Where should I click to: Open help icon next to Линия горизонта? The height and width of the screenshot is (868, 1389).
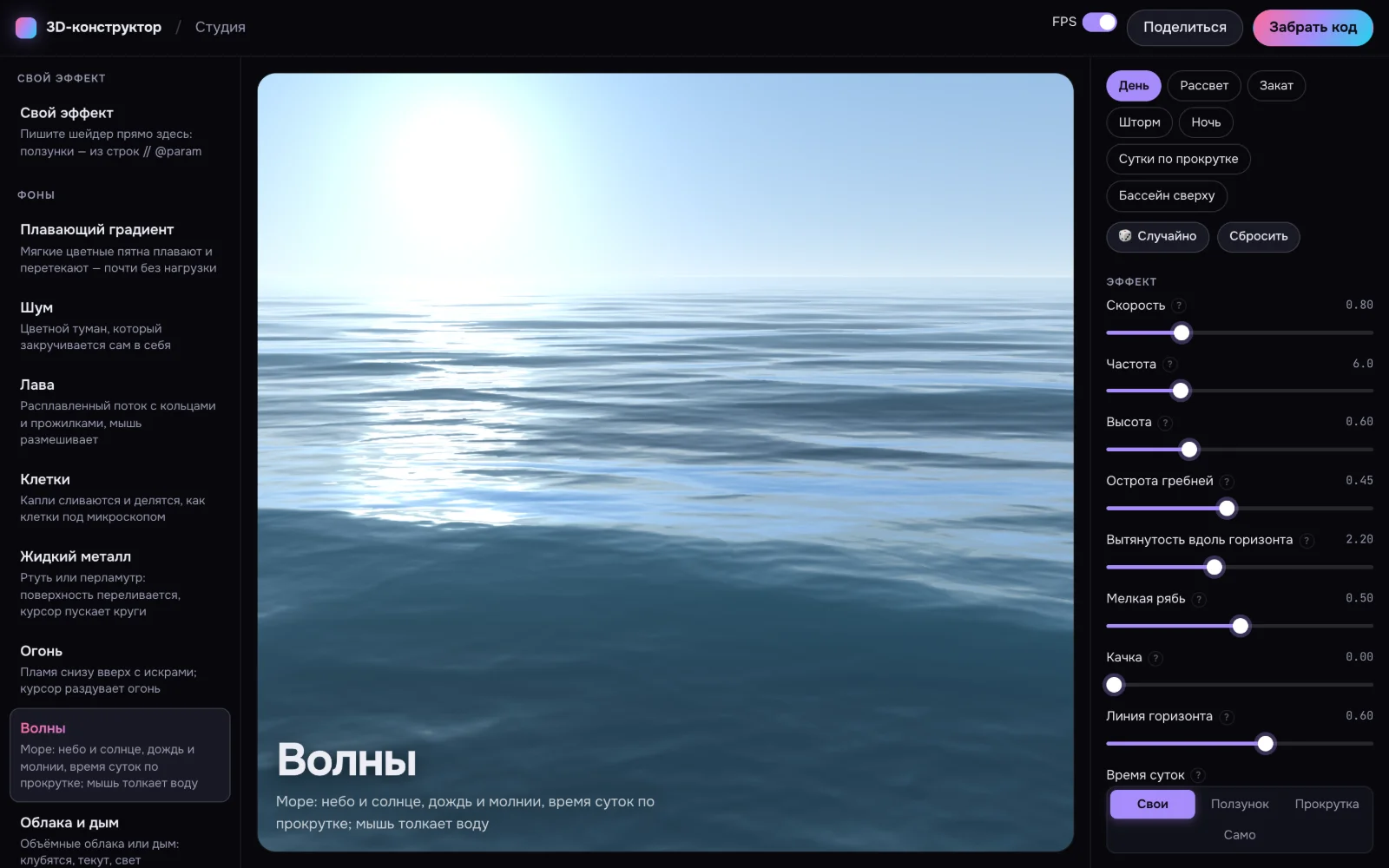click(1227, 717)
